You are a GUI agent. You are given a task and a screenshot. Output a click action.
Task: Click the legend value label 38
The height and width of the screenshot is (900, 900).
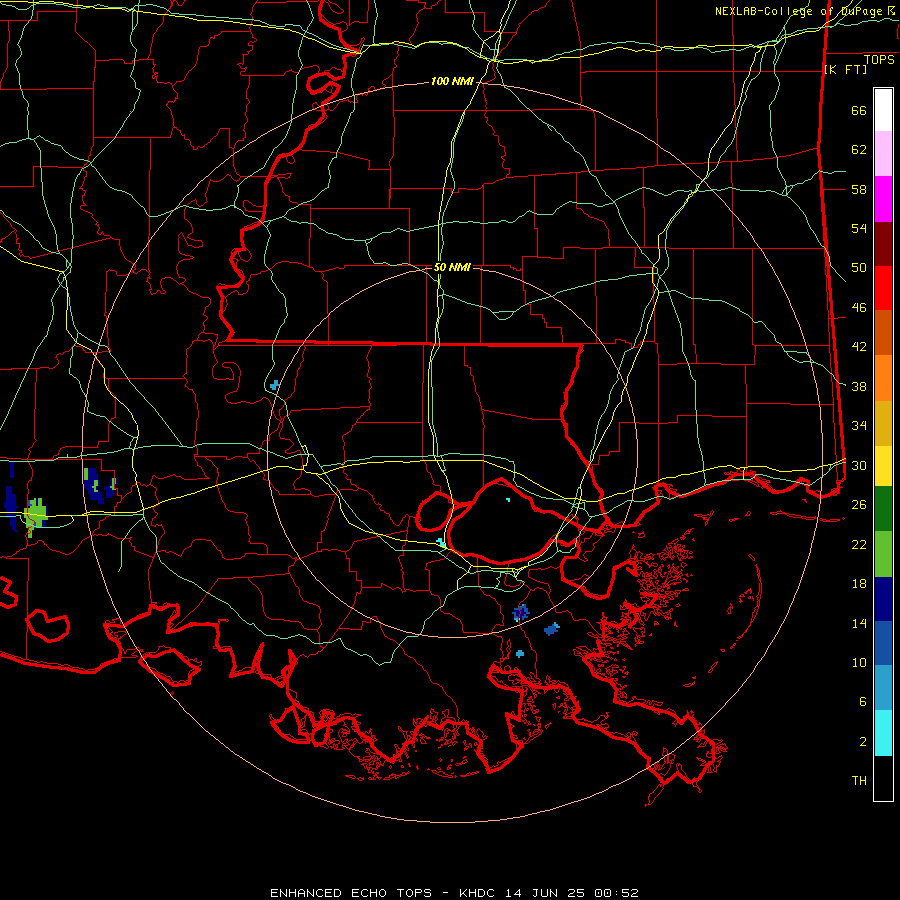click(x=859, y=386)
